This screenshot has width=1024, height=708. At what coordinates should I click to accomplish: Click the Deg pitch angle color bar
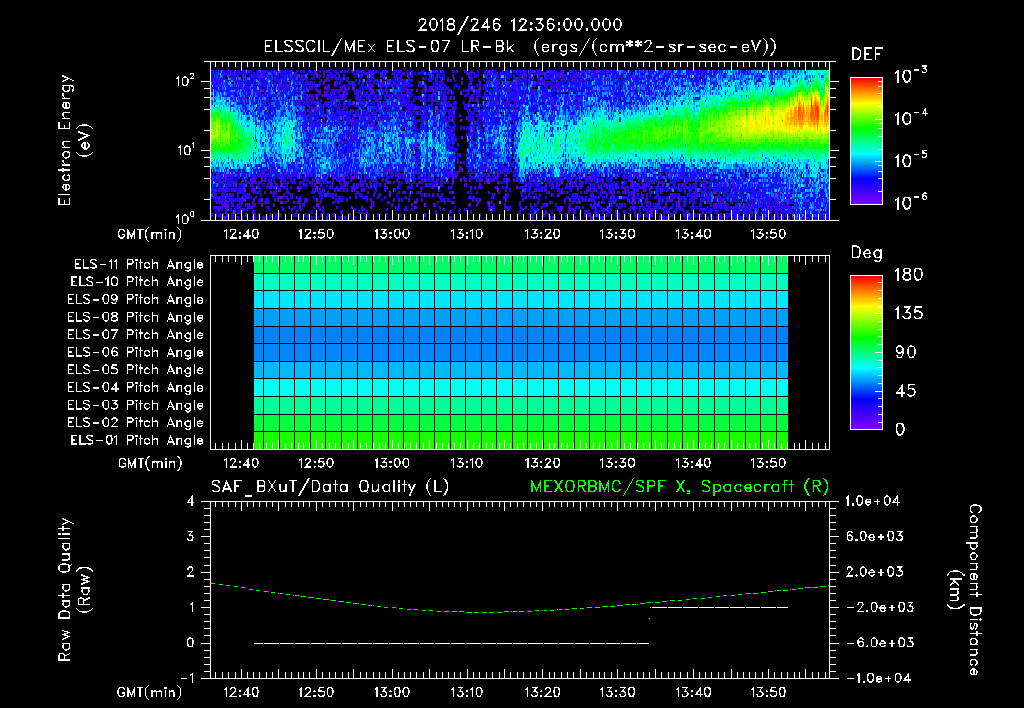click(866, 352)
